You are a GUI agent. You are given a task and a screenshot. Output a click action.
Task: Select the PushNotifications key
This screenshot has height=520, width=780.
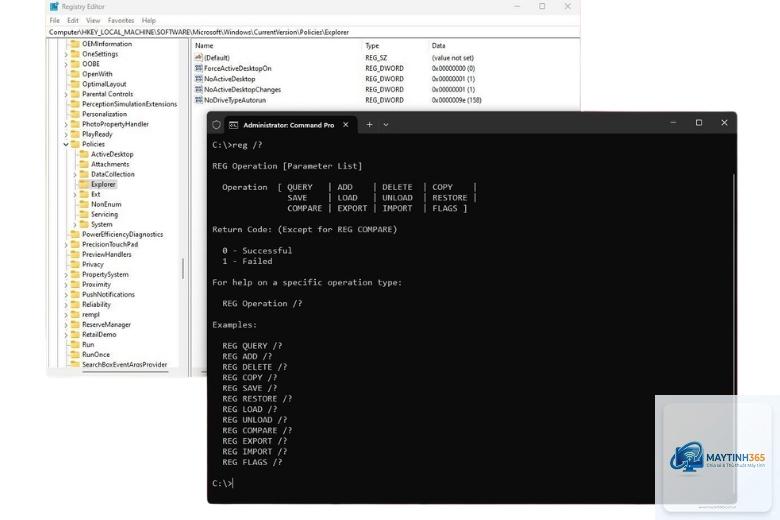pos(108,294)
